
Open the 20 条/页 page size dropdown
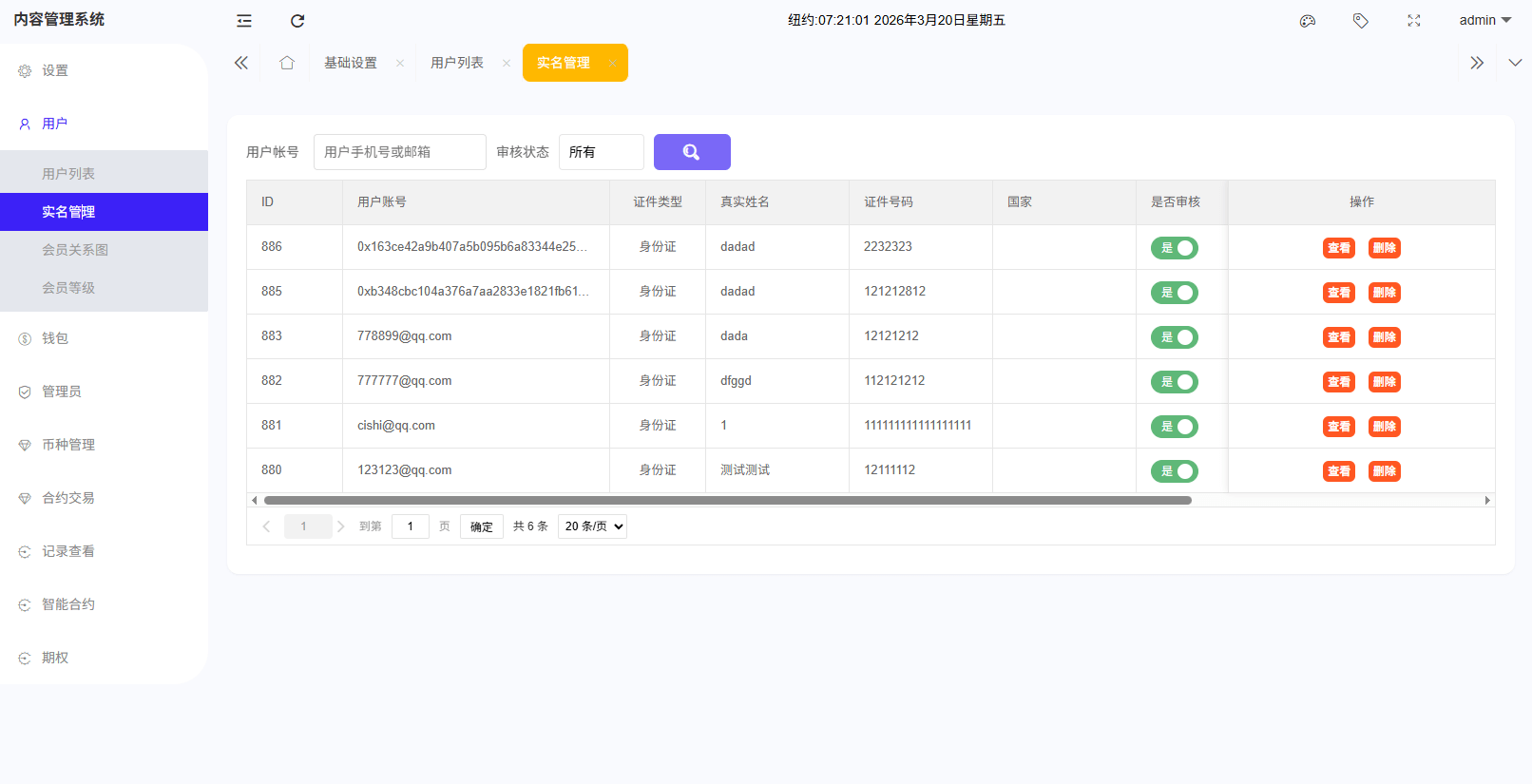point(592,526)
